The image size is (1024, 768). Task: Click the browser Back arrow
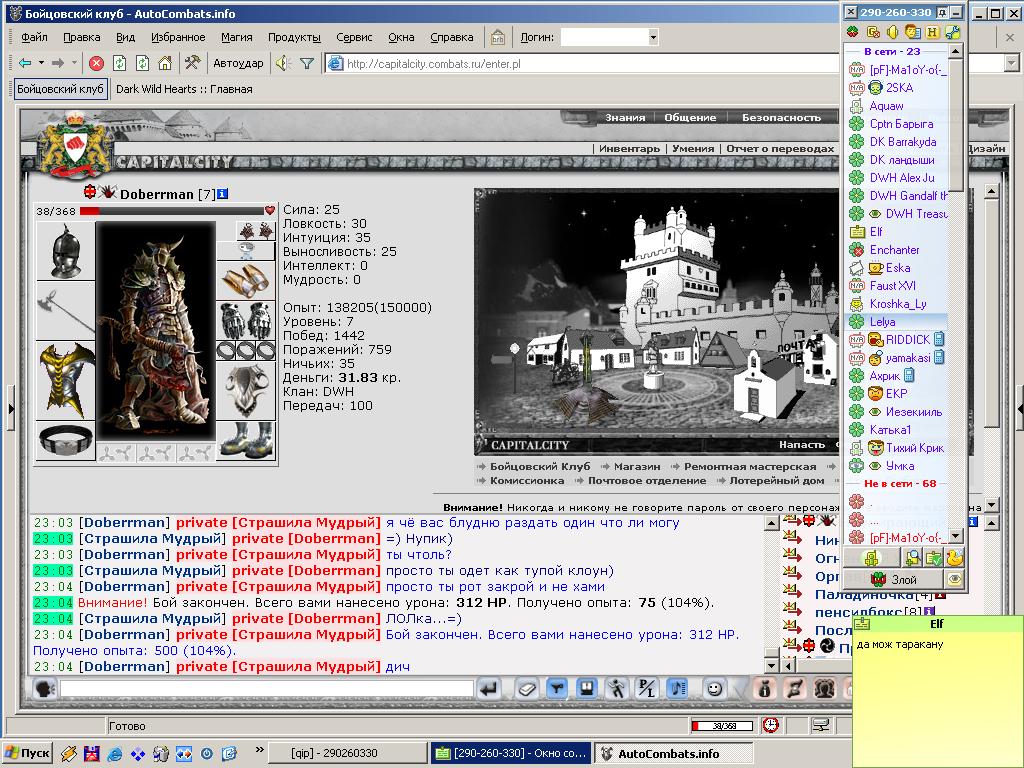pos(25,63)
